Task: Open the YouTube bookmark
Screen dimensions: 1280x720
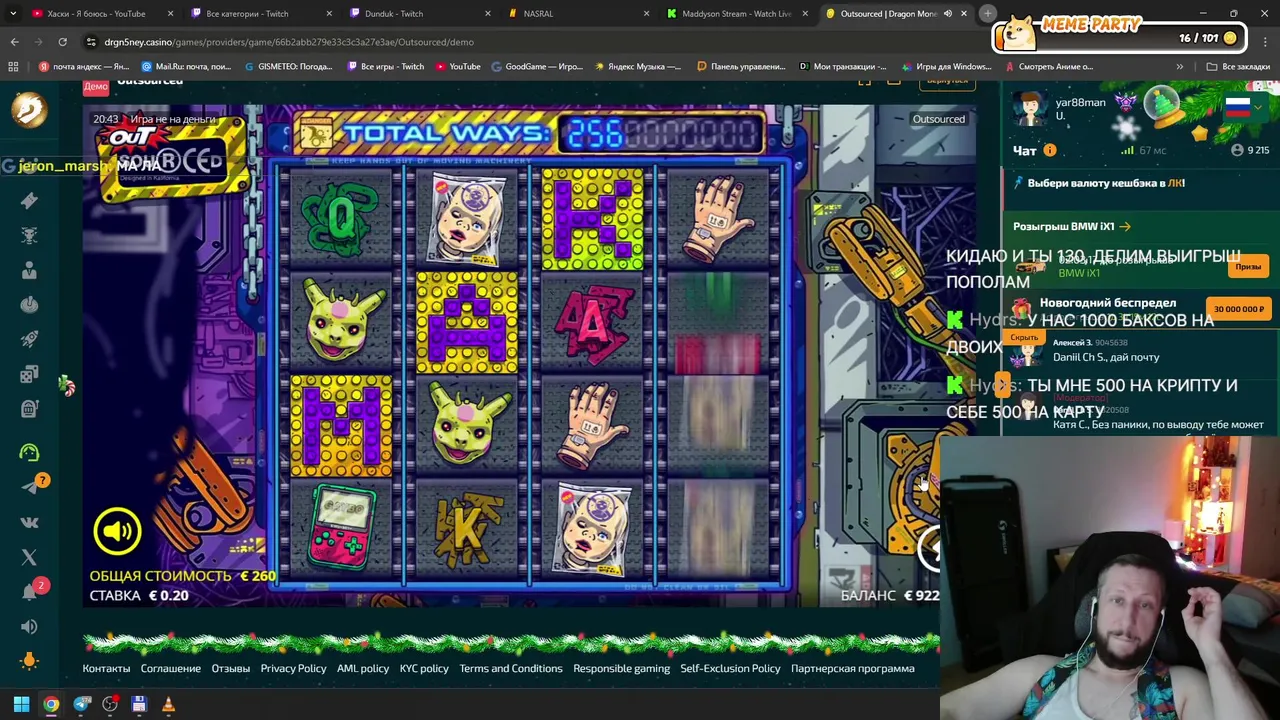Action: coord(458,67)
